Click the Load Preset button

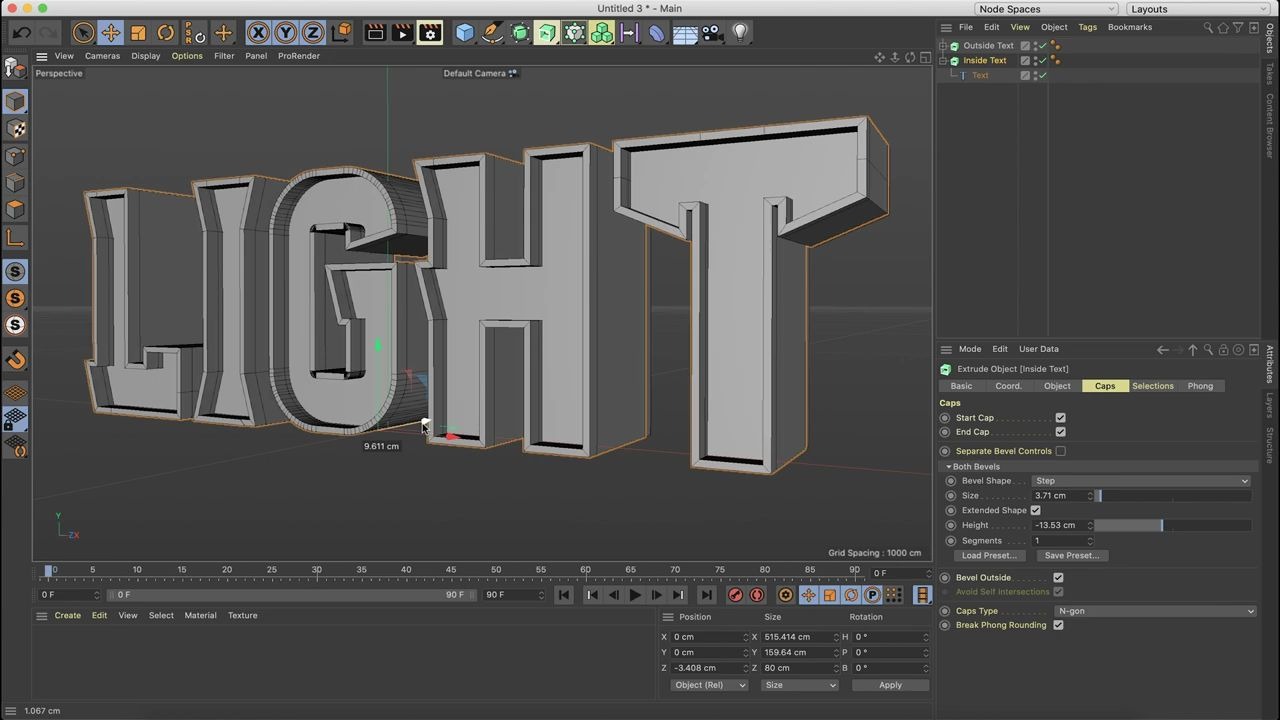tap(988, 555)
